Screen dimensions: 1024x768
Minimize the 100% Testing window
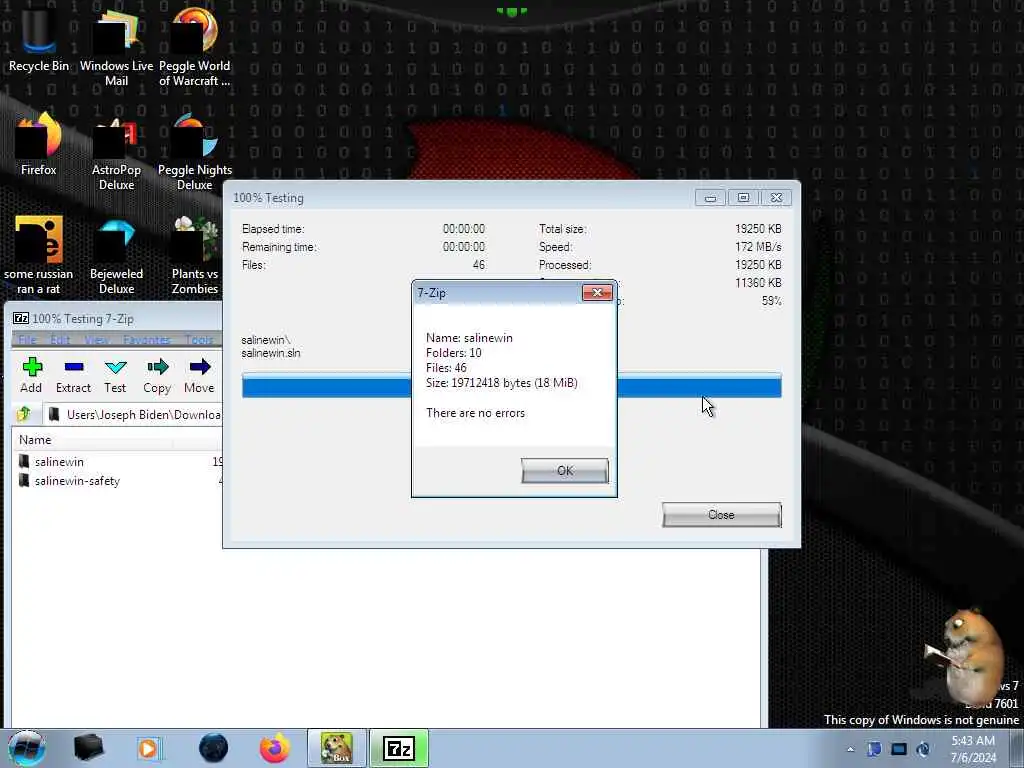tap(711, 197)
